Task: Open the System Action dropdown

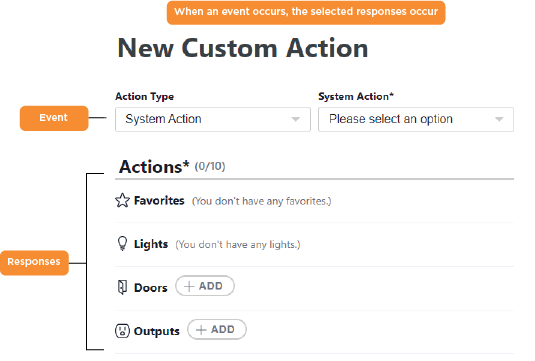Action: coord(416,119)
